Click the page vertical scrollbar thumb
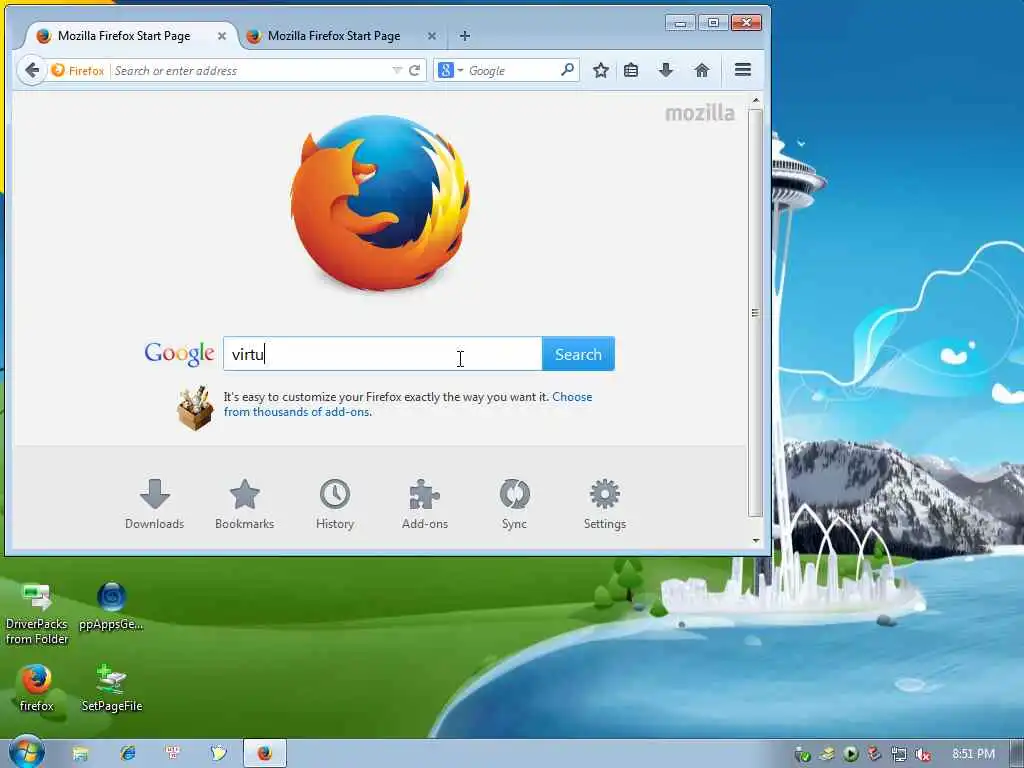Screen dimensions: 1024x768 756,313
